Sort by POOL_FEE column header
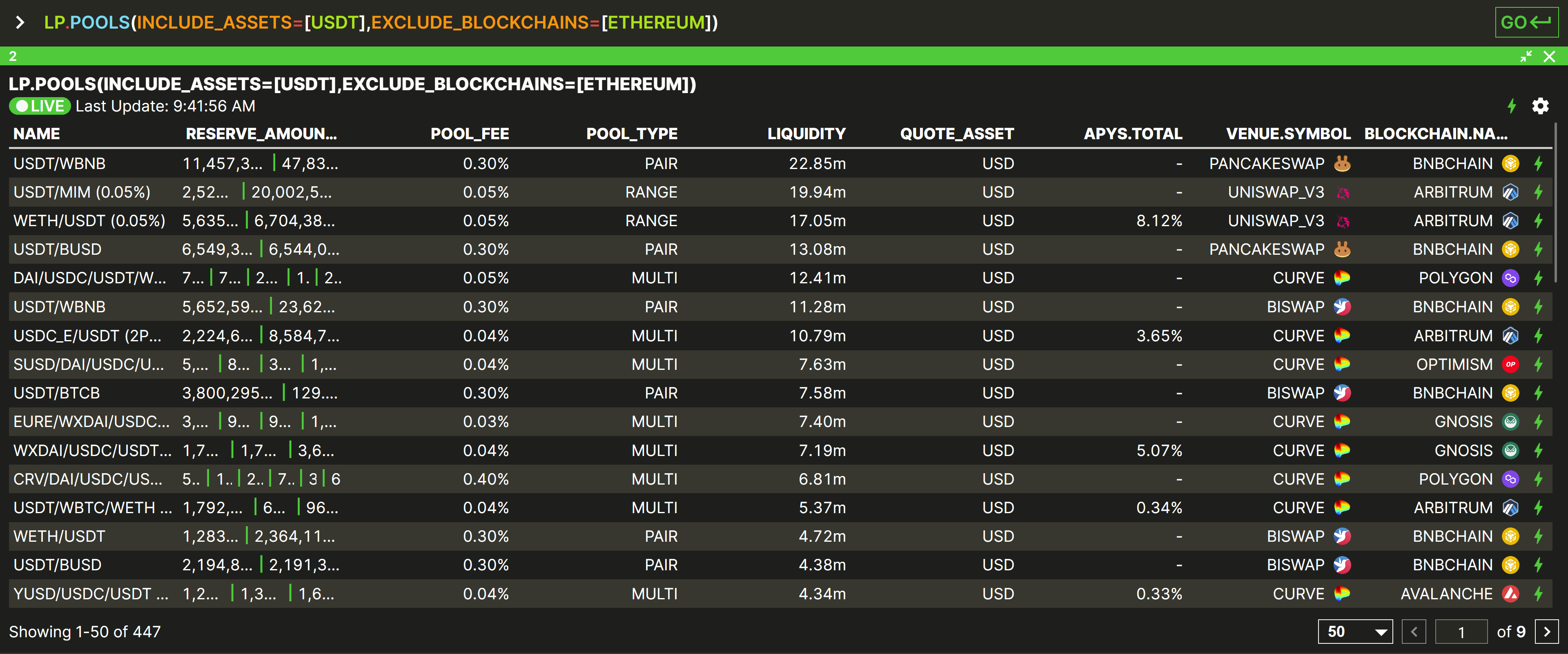The width and height of the screenshot is (1568, 654). (469, 134)
